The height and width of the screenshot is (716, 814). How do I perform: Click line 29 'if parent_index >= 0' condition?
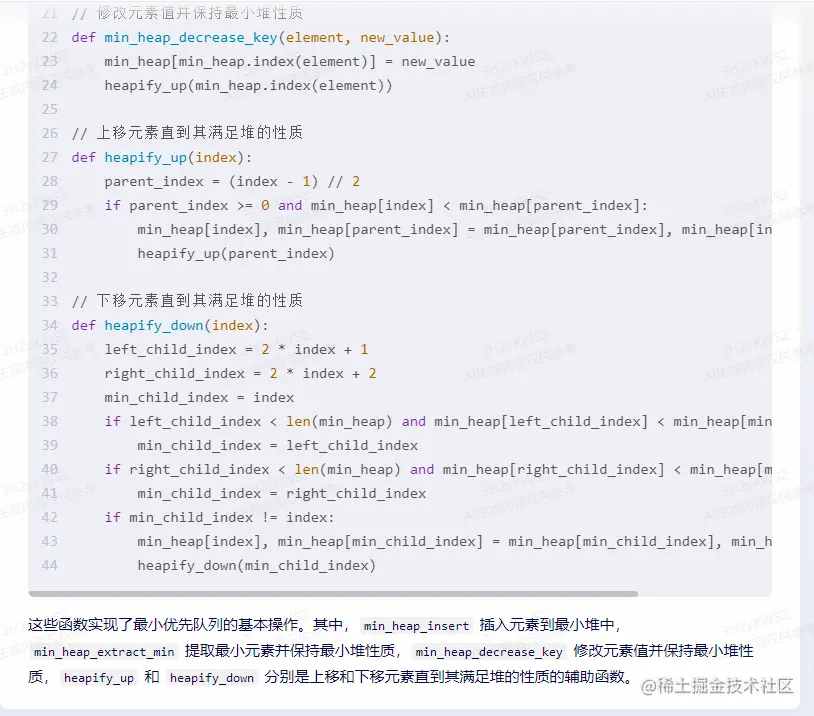coord(376,206)
